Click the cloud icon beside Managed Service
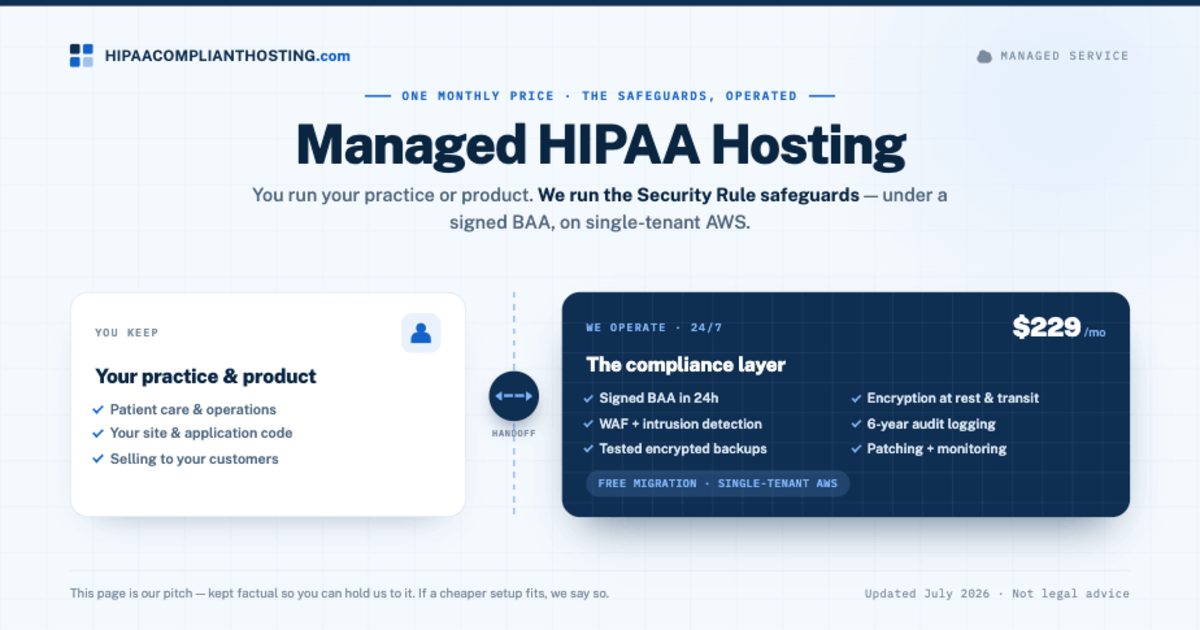 (x=984, y=56)
